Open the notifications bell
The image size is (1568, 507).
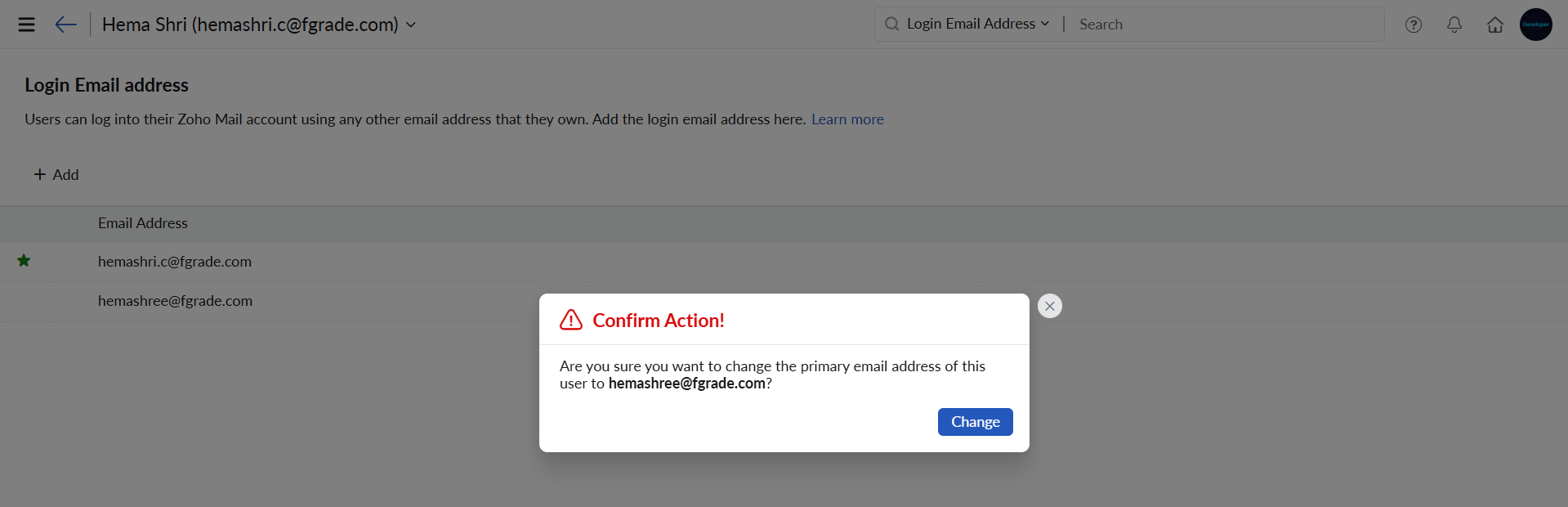(1454, 25)
